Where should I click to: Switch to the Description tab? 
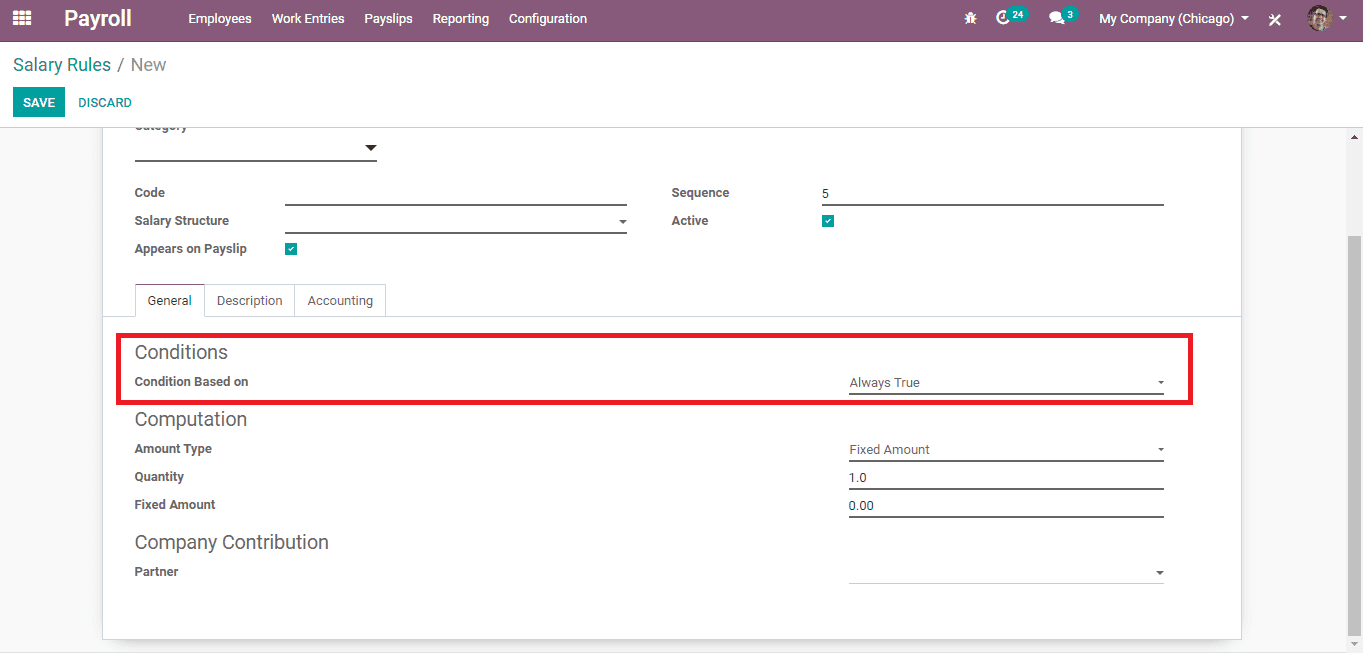click(250, 300)
